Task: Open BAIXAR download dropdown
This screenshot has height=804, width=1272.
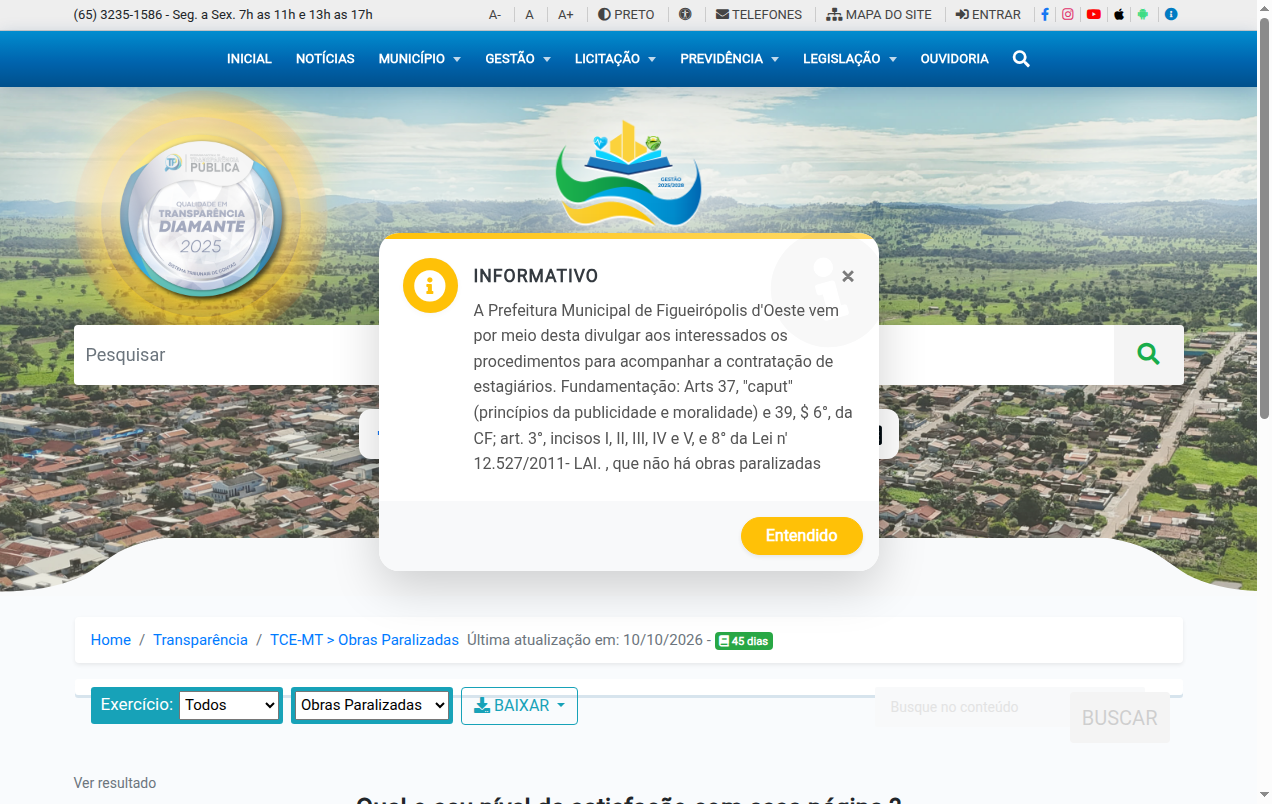Action: pyautogui.click(x=519, y=706)
